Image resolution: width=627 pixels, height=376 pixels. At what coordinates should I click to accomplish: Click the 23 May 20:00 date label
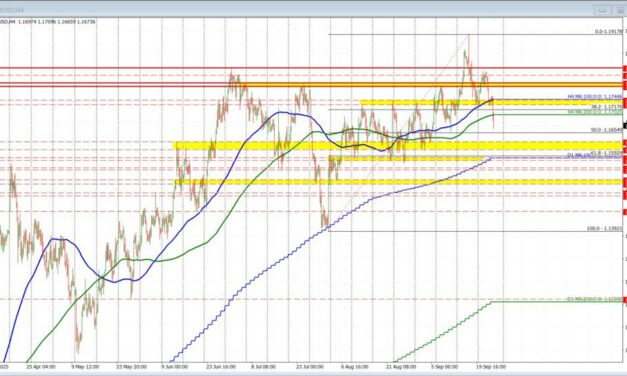pyautogui.click(x=131, y=366)
